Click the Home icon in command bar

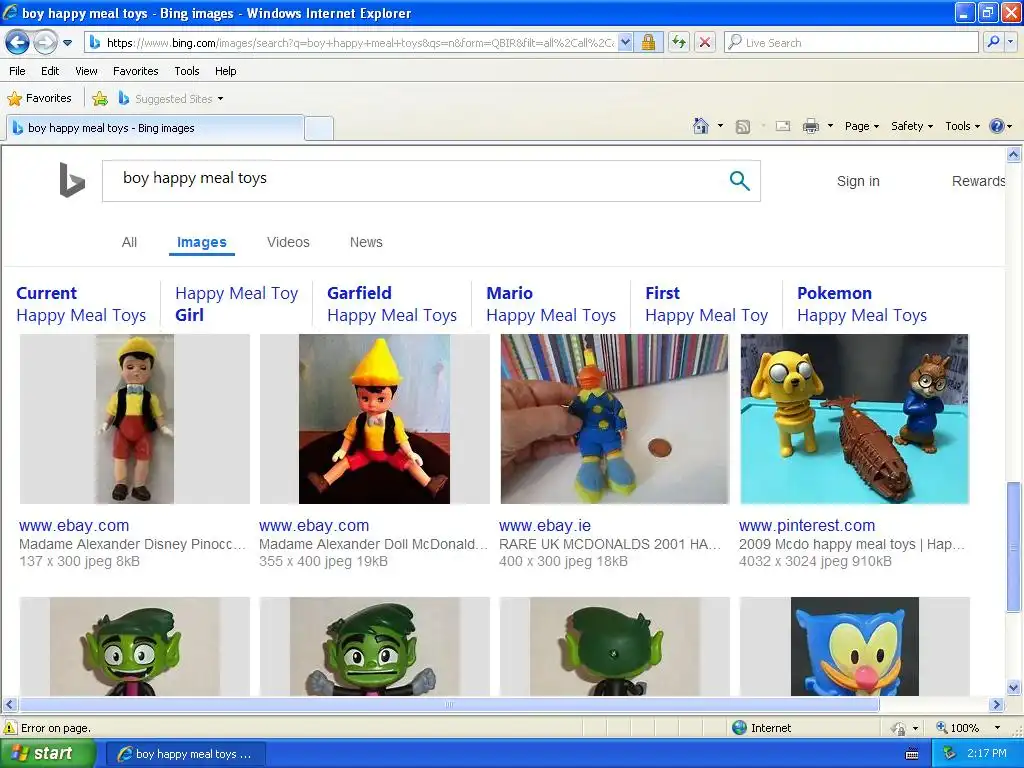pos(701,126)
